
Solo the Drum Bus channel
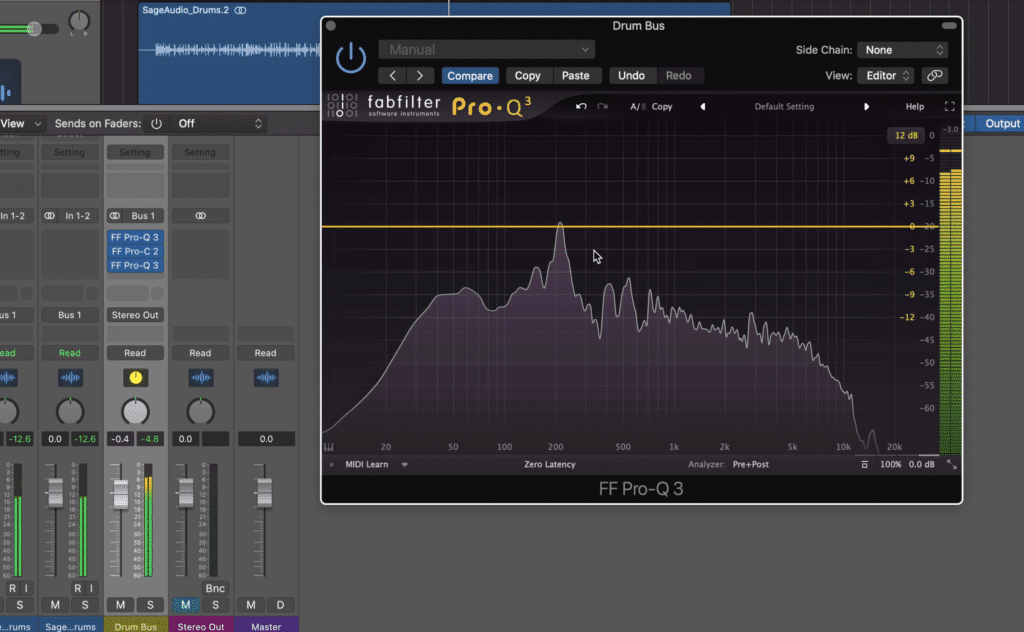click(150, 605)
